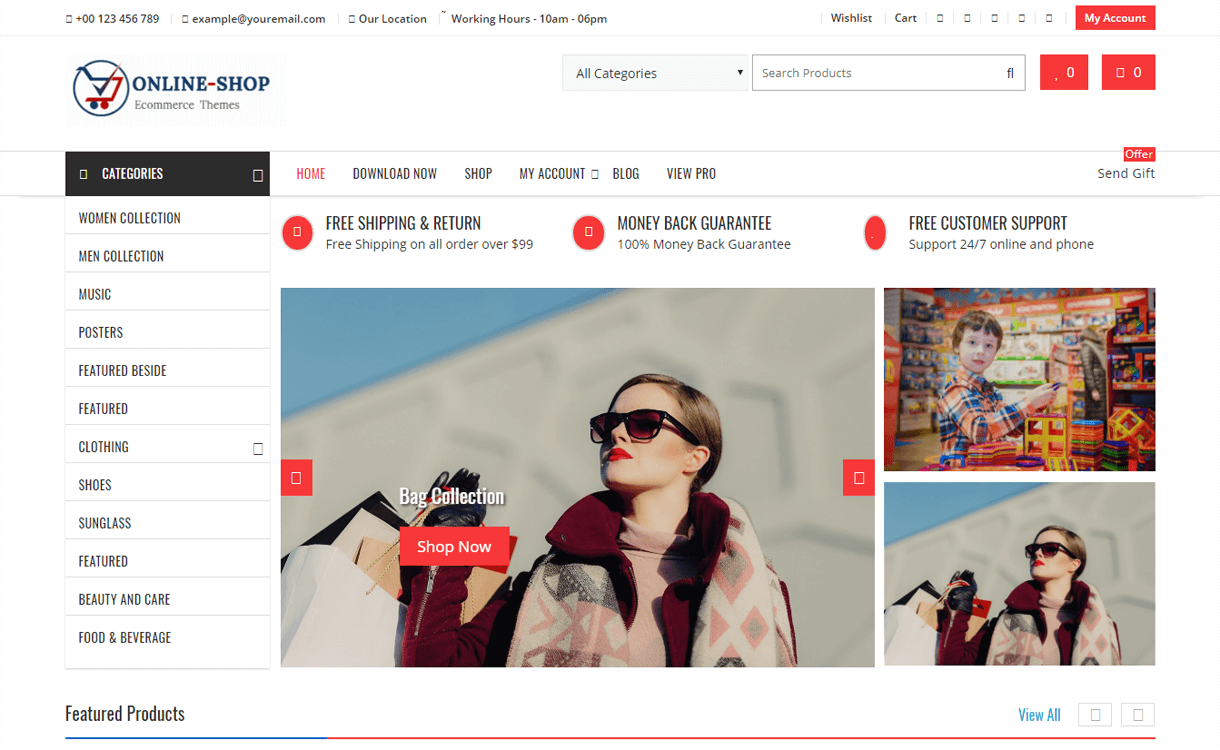Open the All Categories dropdown

[x=655, y=73]
